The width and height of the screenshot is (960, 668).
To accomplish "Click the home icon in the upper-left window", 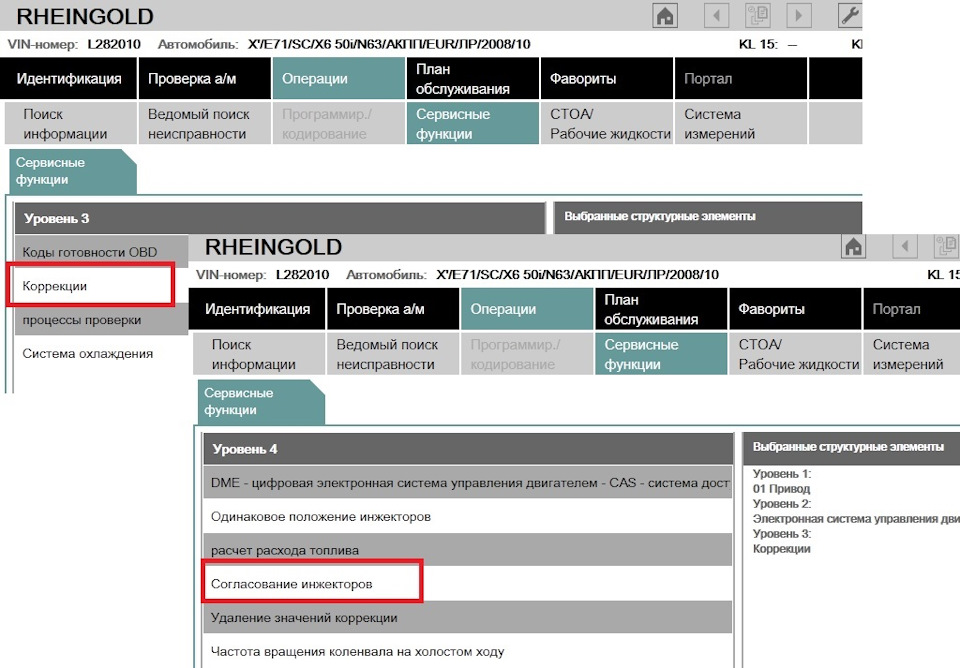I will click(665, 15).
